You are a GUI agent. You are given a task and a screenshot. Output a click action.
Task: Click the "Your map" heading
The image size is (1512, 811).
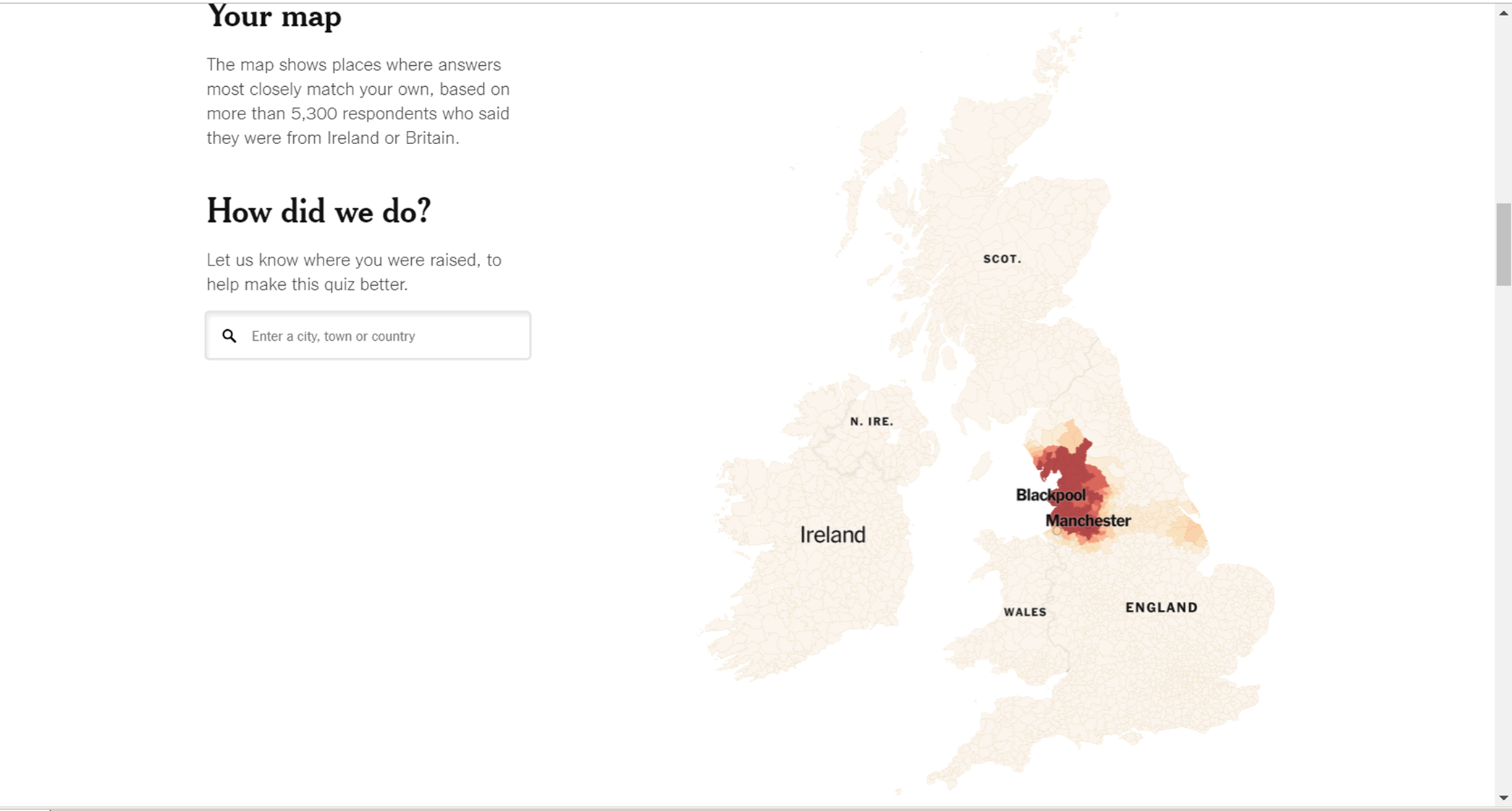pos(274,17)
